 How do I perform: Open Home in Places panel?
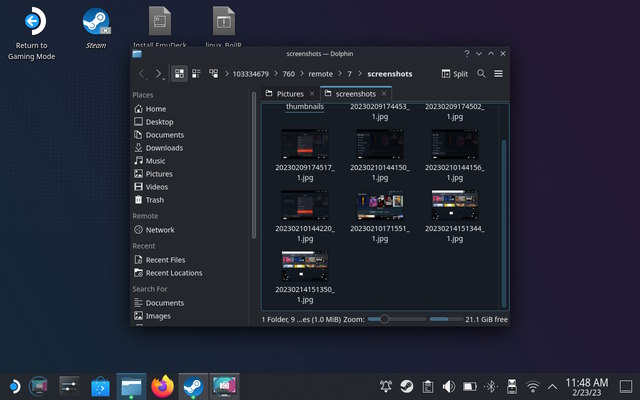pyautogui.click(x=150, y=109)
